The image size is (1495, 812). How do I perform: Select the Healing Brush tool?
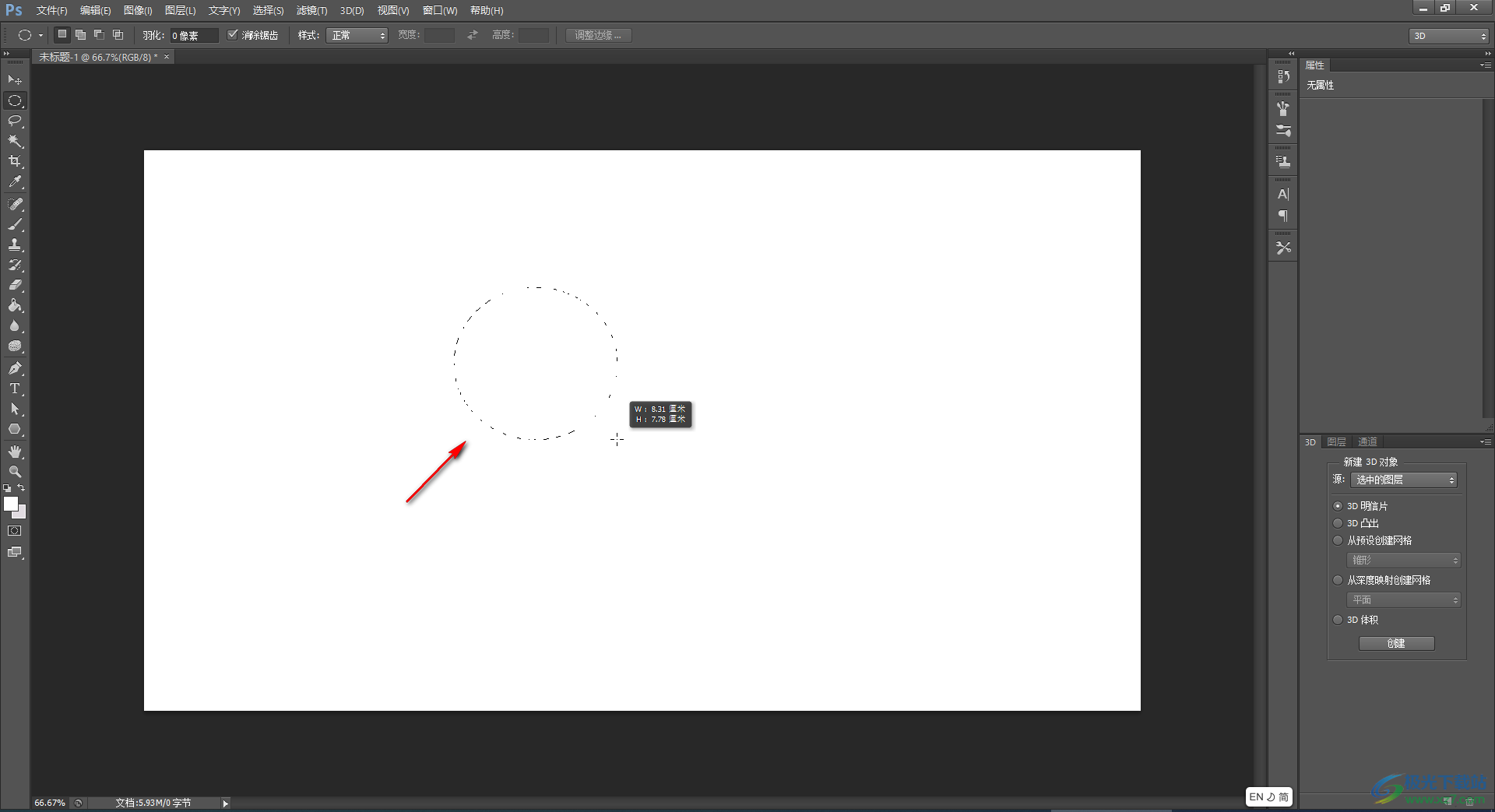coord(15,204)
